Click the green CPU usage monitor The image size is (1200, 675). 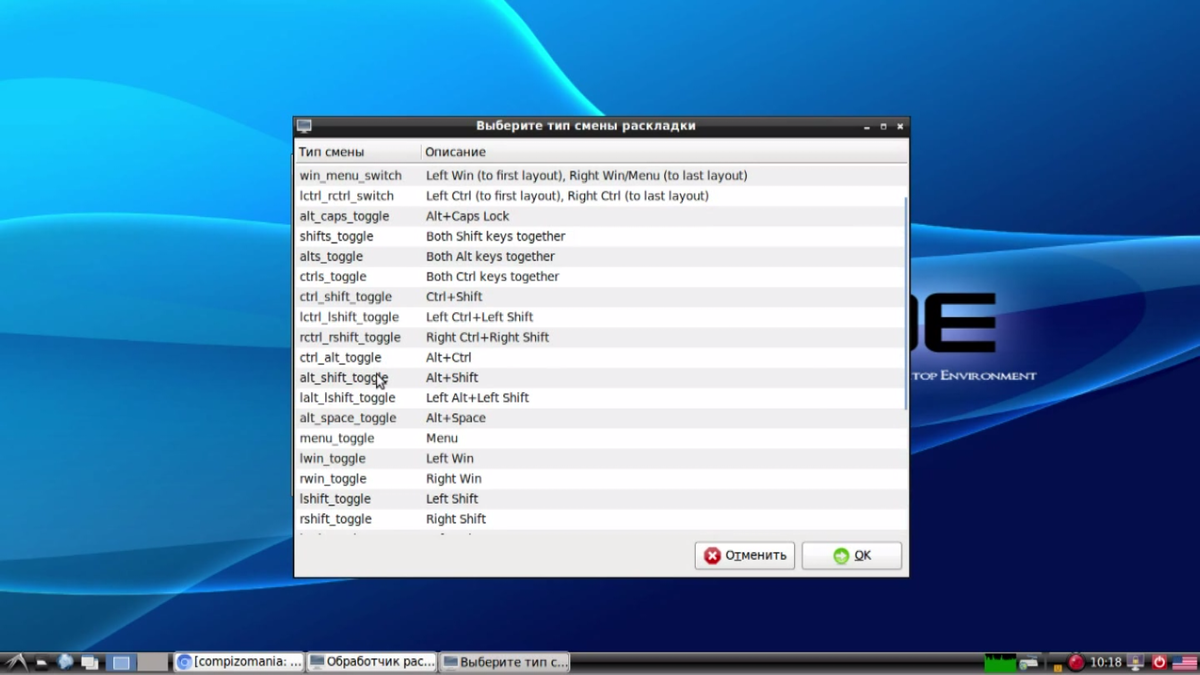pyautogui.click(x=1000, y=662)
